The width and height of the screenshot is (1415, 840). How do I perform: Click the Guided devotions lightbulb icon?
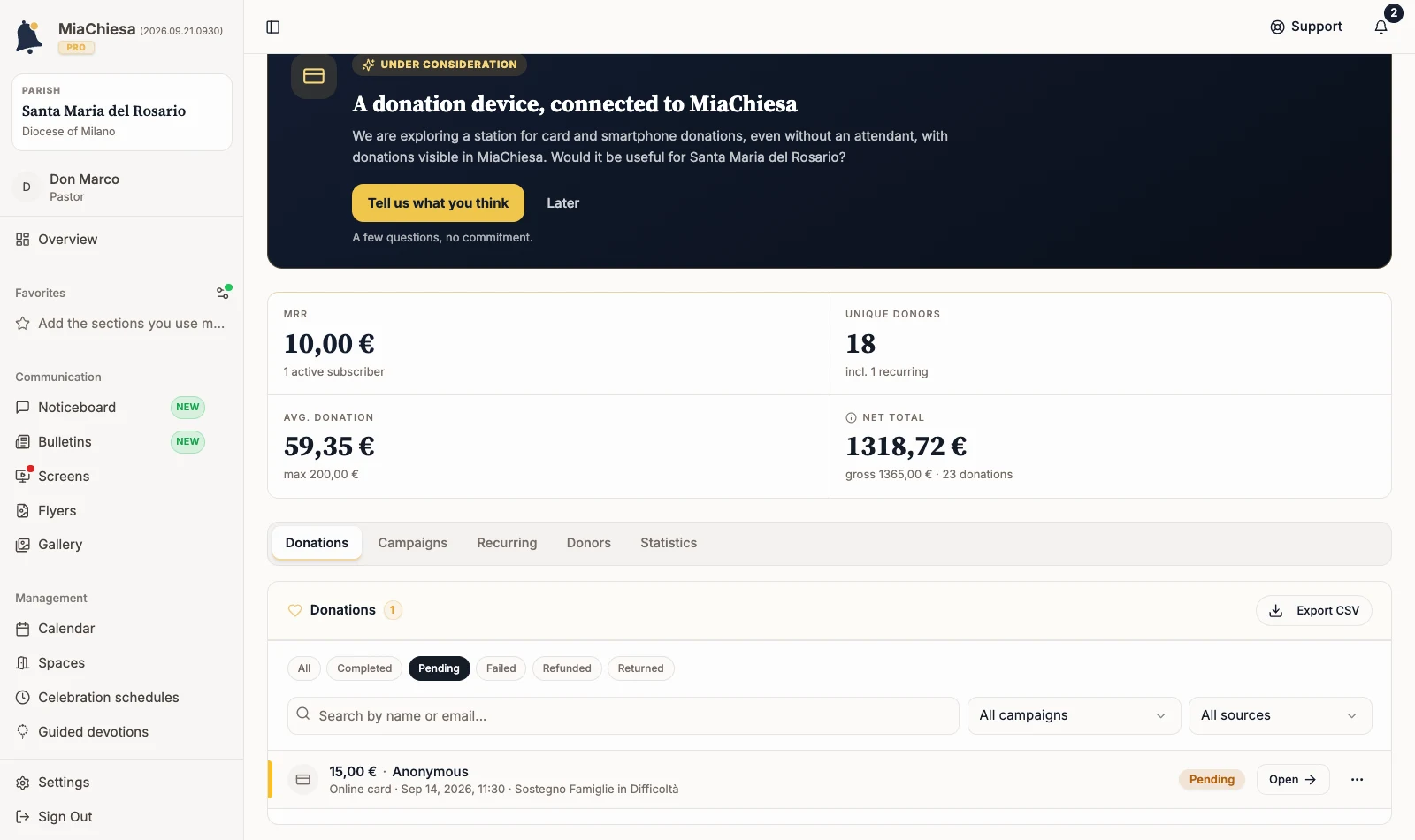[23, 732]
